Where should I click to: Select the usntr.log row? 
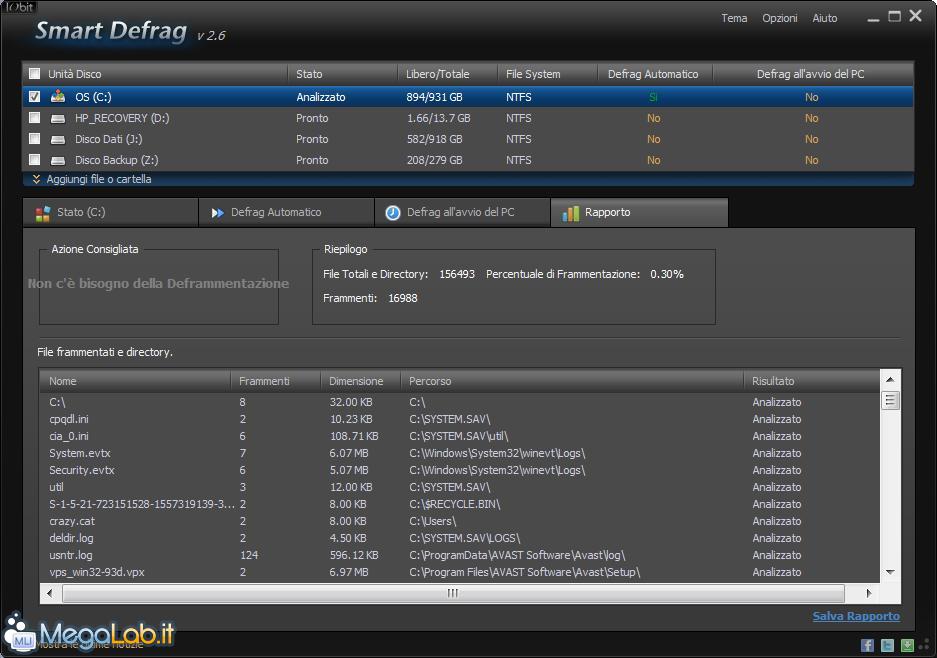click(460, 555)
